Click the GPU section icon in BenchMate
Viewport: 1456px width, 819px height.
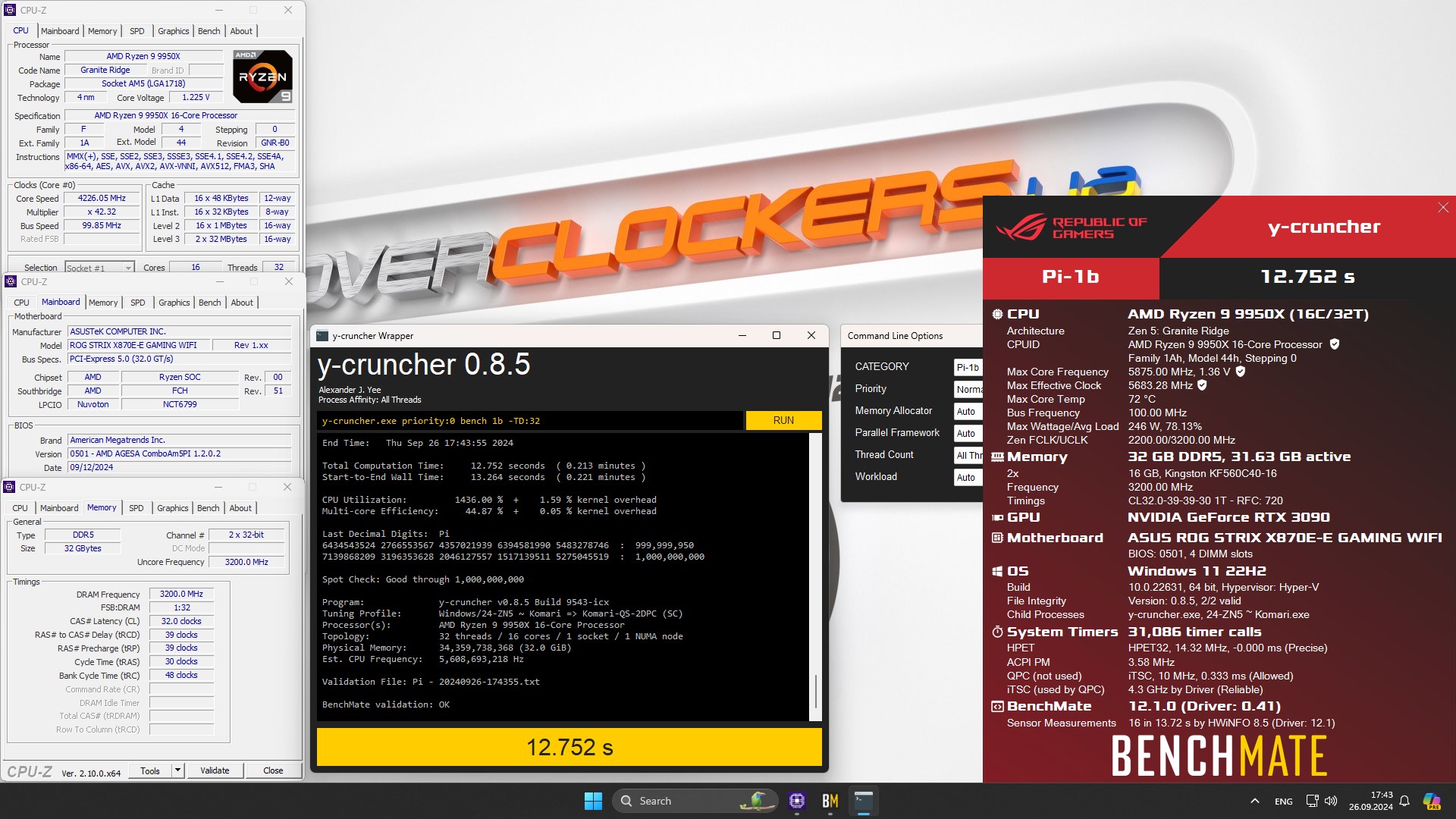(x=997, y=517)
